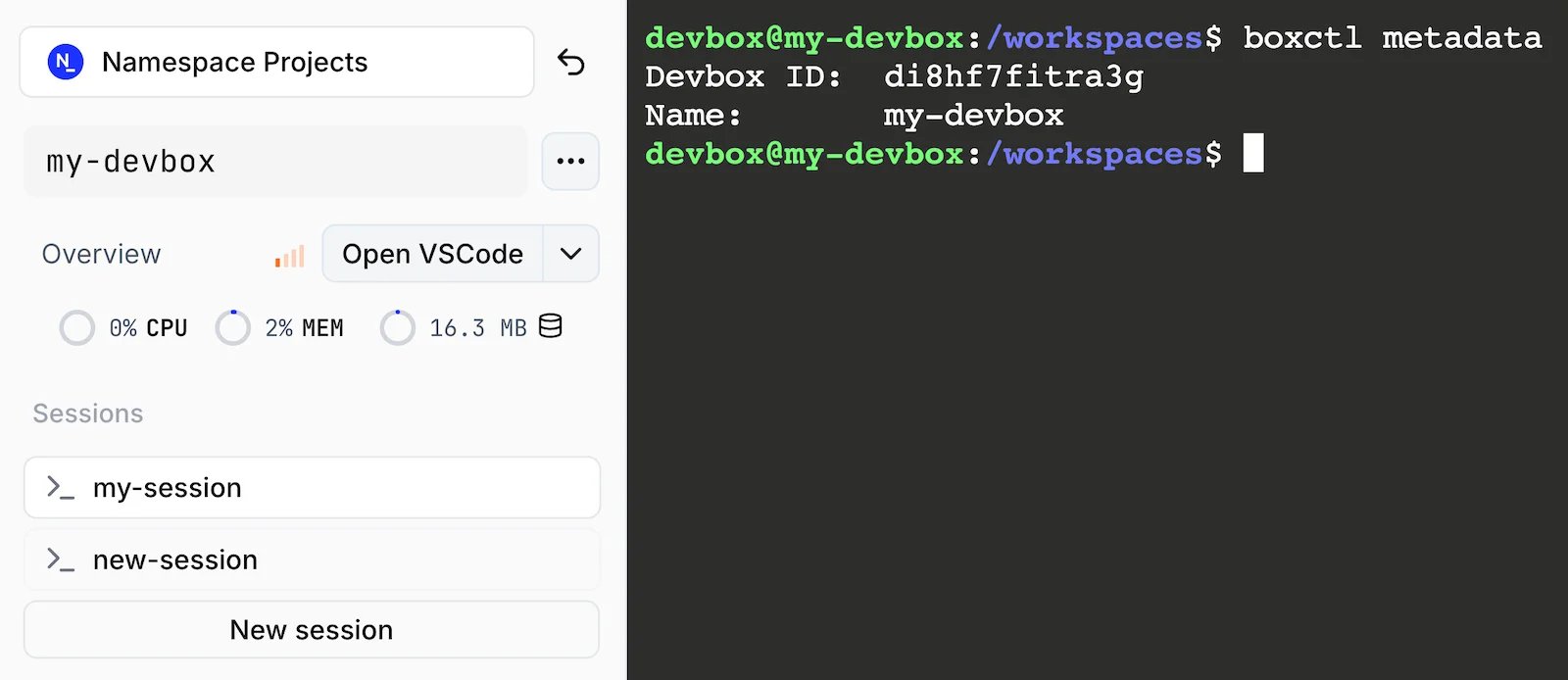Screen dimensions: 1568x680
Task: Click the Overview label
Action: pos(101,254)
